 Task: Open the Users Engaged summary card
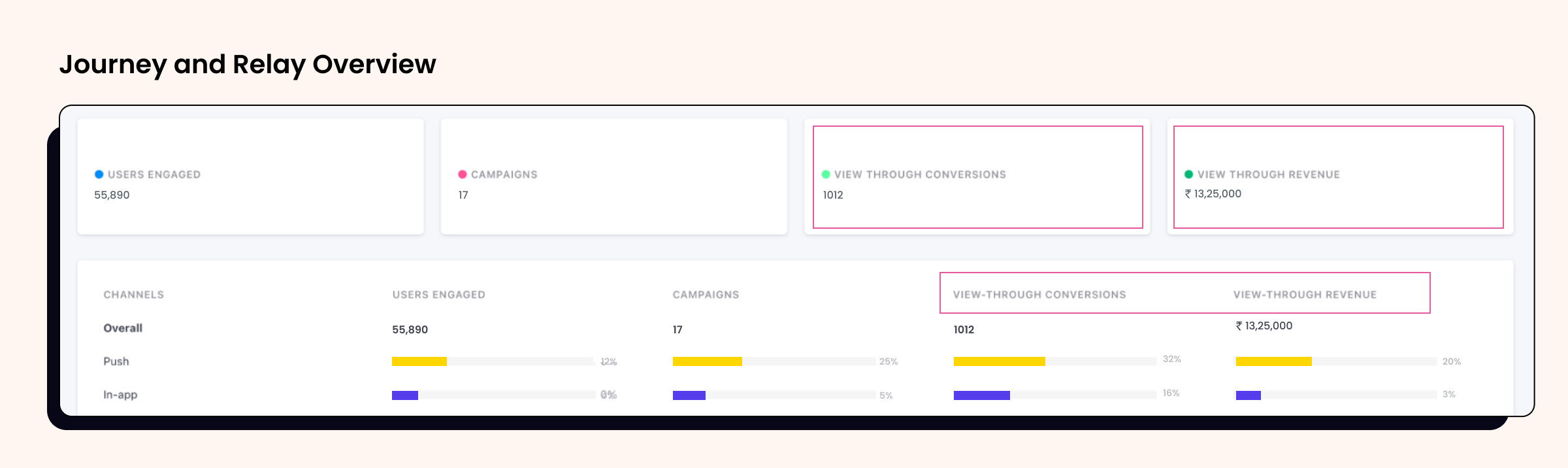tap(250, 176)
